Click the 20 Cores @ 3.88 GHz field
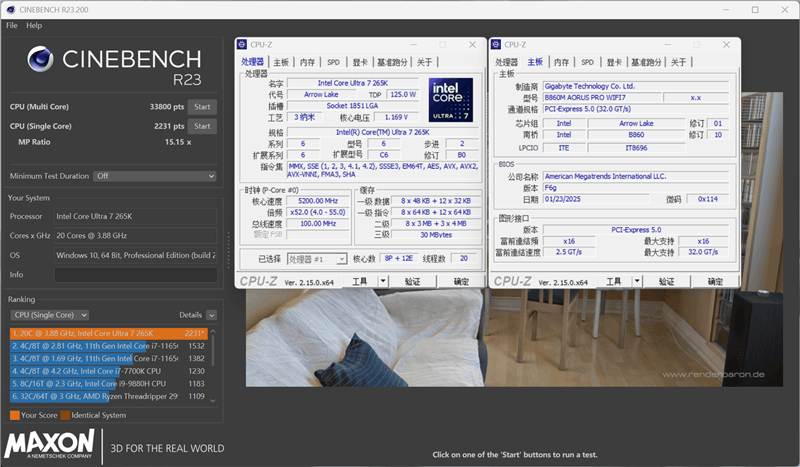Image resolution: width=800 pixels, height=467 pixels. point(136,236)
